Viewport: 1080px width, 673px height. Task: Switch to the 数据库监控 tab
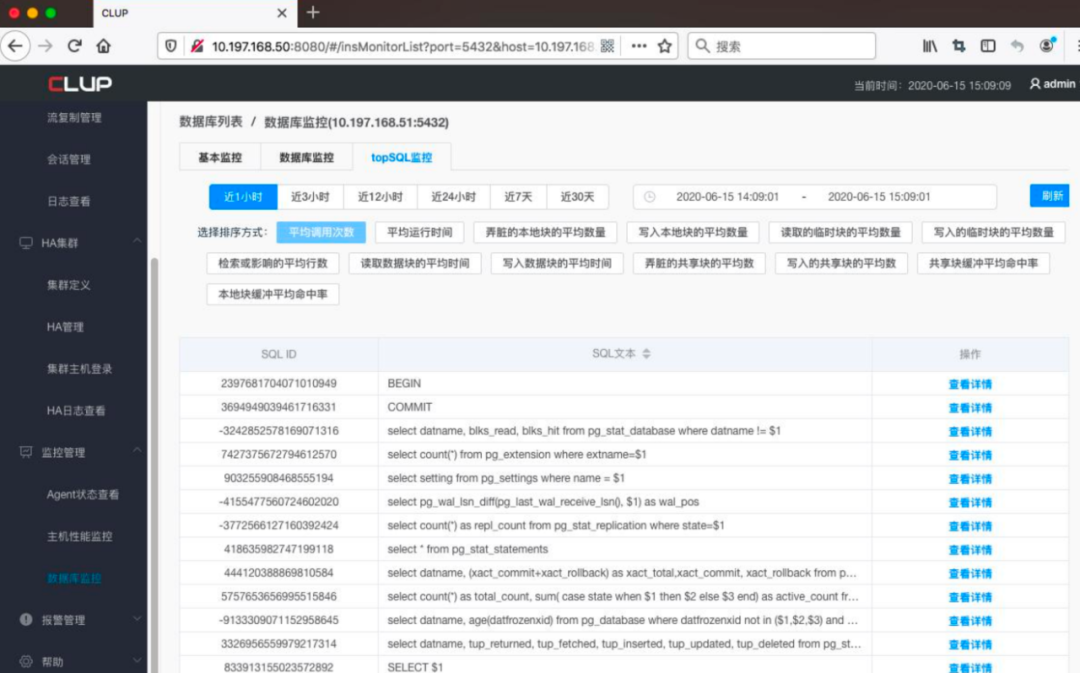tap(307, 158)
